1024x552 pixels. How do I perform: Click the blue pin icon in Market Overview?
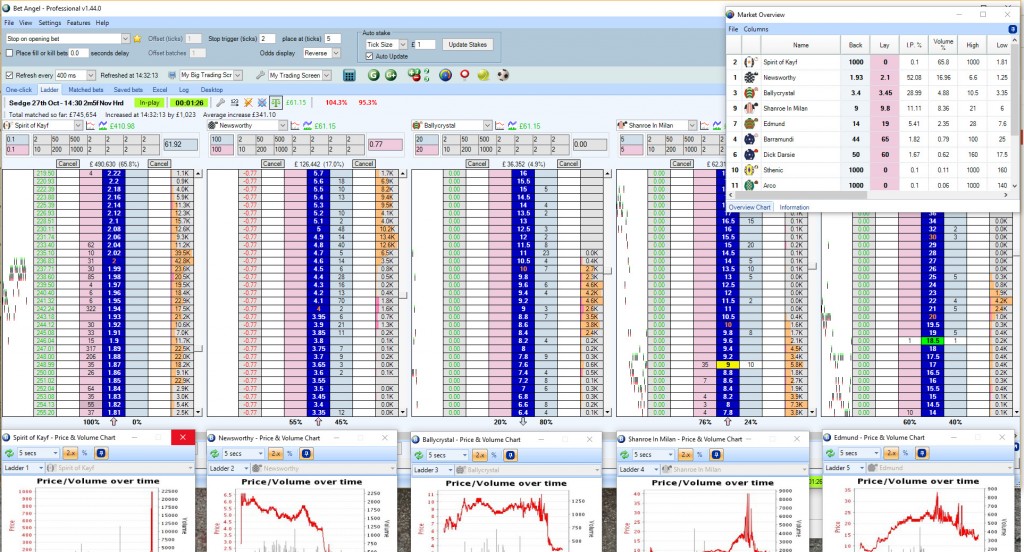point(1013,29)
